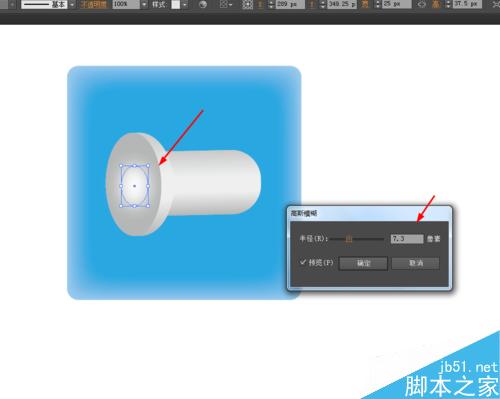
Task: Click the opacity 100% value field
Action: 126,4
